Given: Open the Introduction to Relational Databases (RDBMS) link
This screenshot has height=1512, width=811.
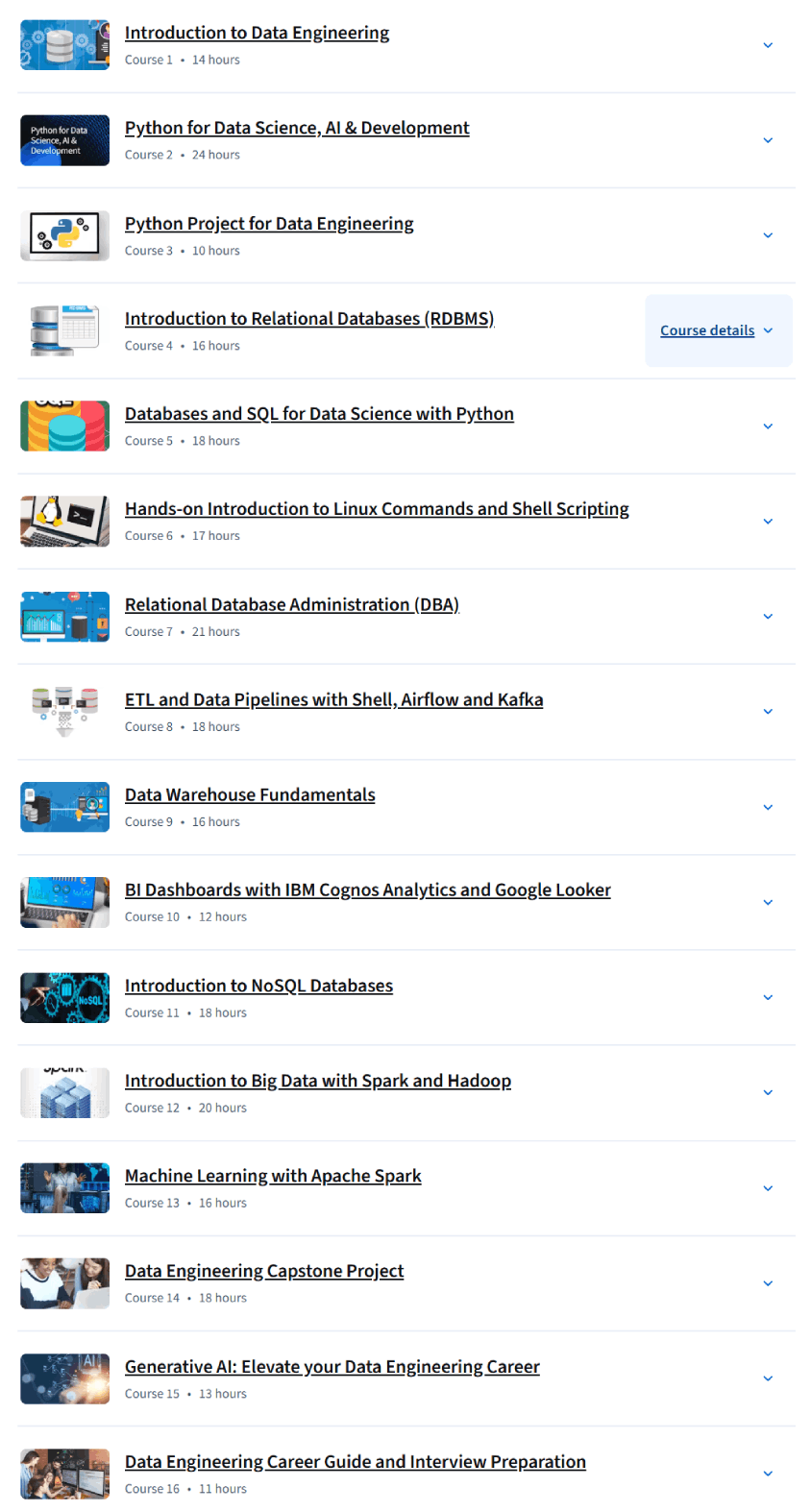Looking at the screenshot, I should coord(309,319).
